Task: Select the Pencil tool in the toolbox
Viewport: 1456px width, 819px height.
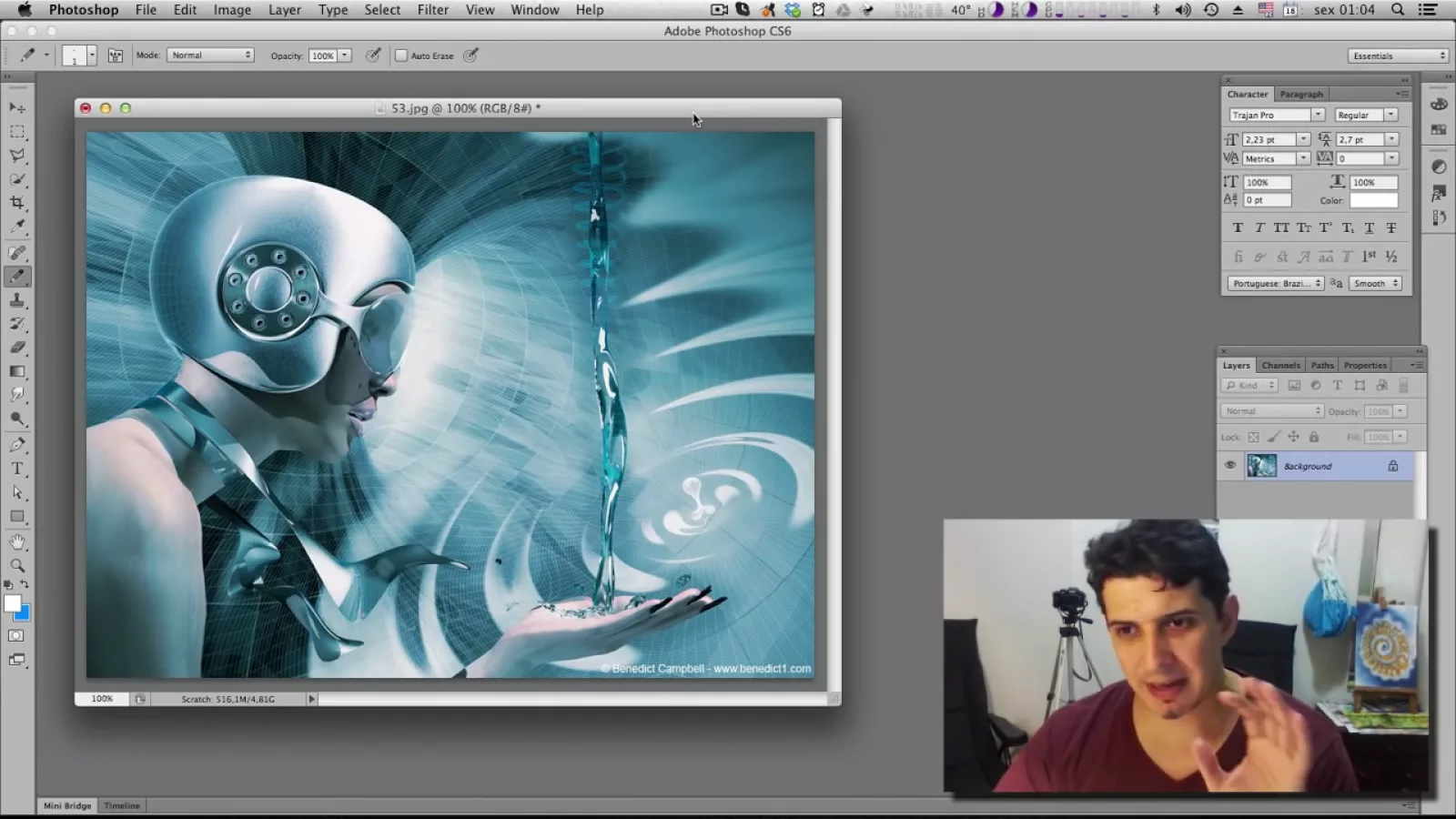Action: click(17, 277)
